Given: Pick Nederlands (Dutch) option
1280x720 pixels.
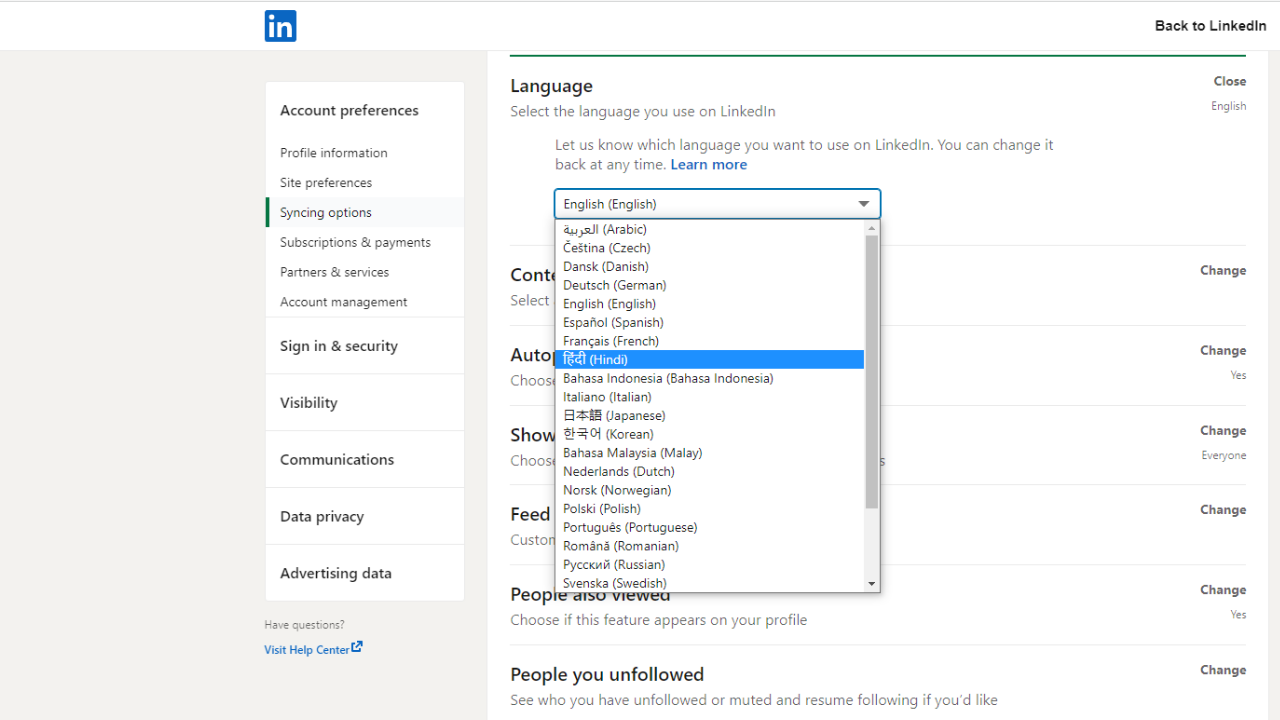Looking at the screenshot, I should tap(709, 471).
